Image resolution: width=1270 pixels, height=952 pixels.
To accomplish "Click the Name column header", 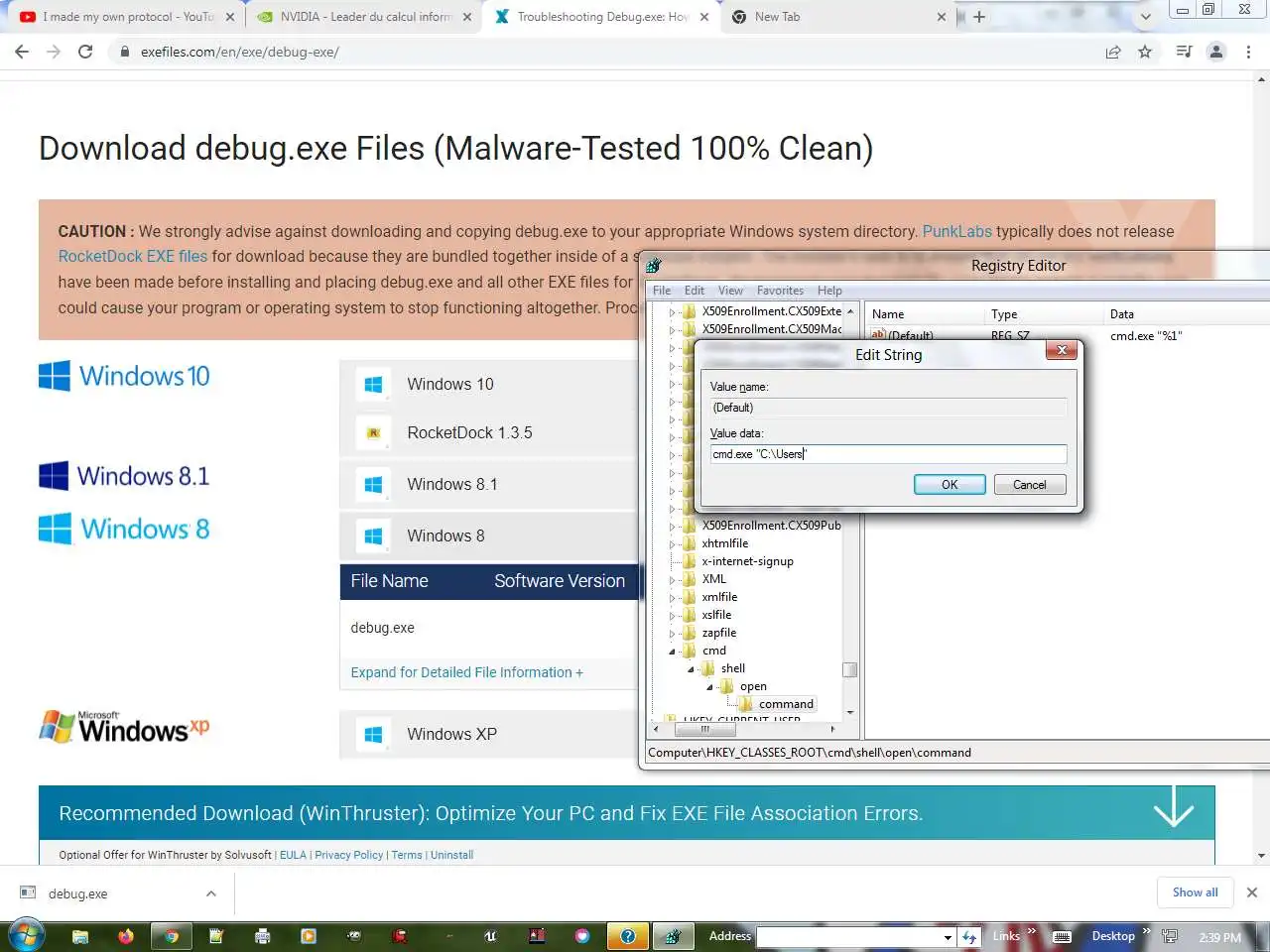I will tap(923, 314).
